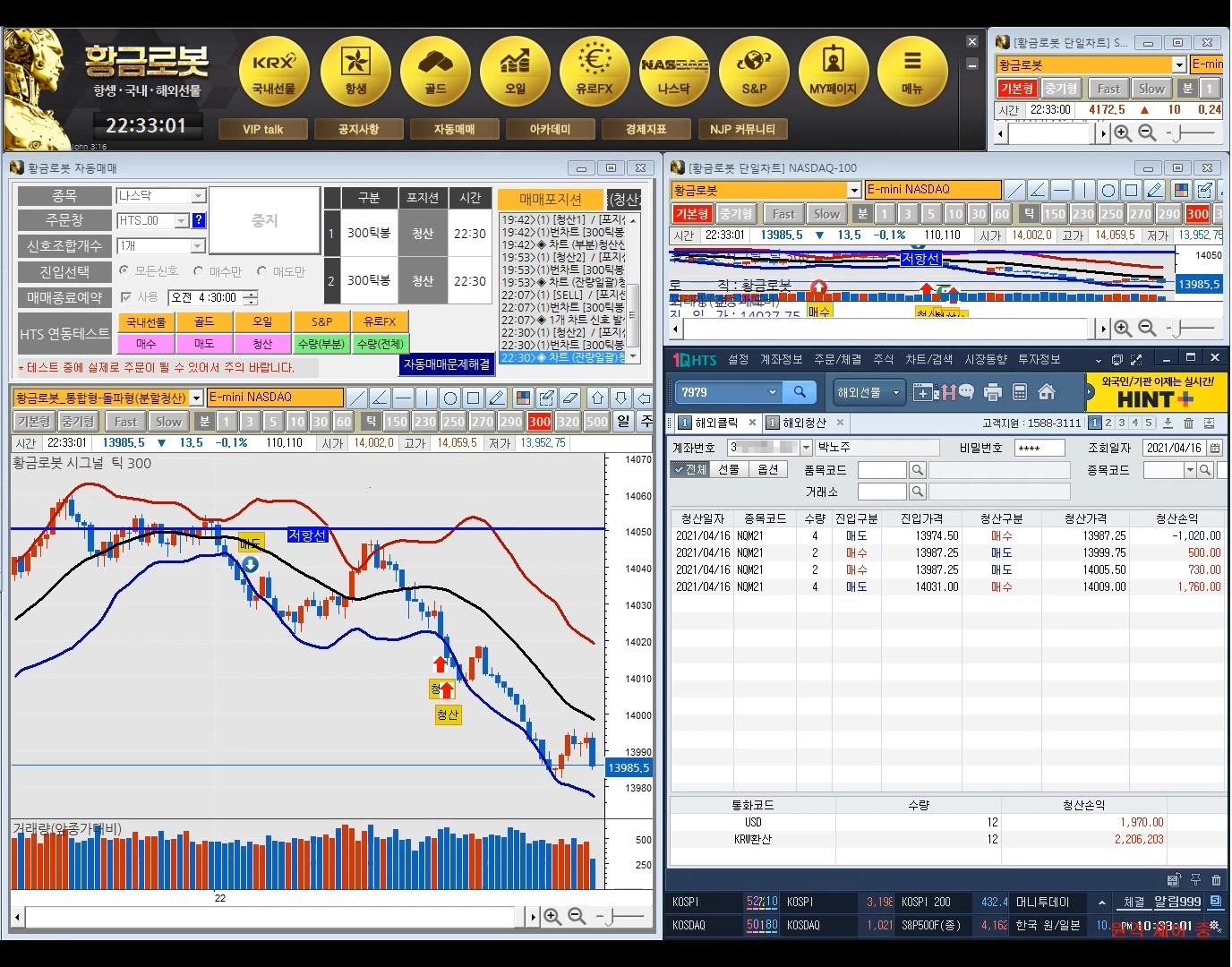
Task: Expand the 주문창 HTS_00 dropdown
Action: 182,220
